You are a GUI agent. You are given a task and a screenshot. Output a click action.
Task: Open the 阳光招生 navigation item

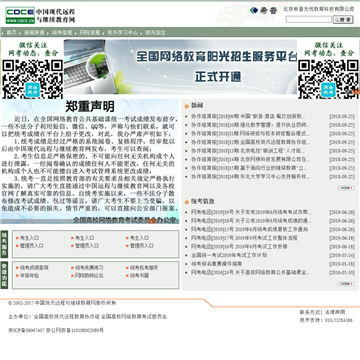pos(155,33)
